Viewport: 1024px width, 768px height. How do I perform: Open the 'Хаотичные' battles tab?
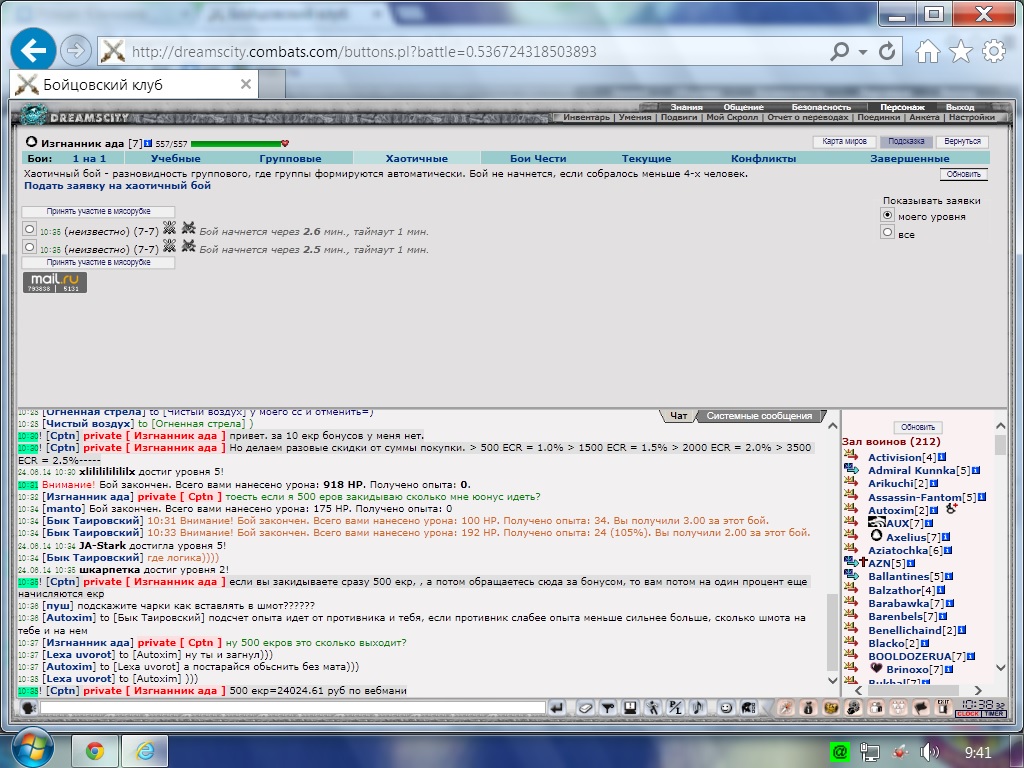(x=417, y=158)
